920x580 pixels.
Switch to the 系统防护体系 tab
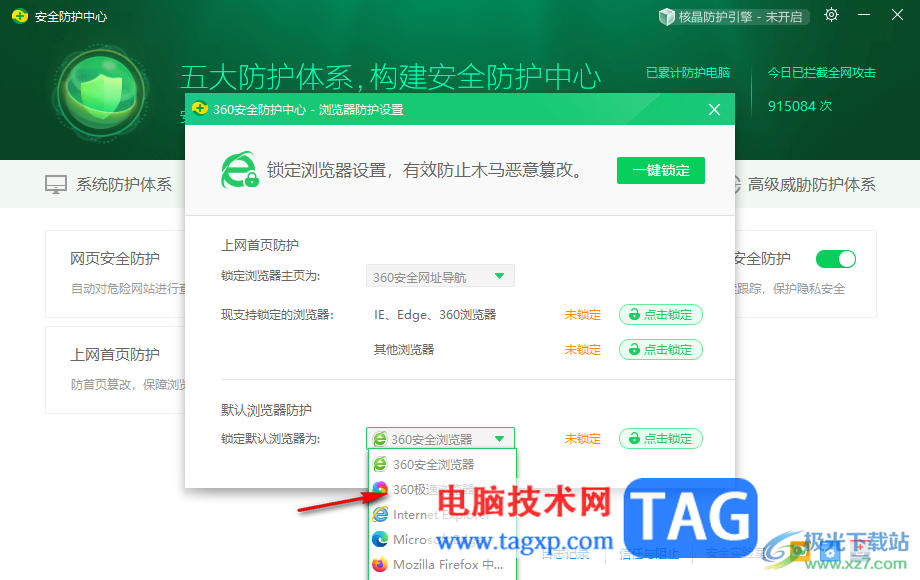[109, 185]
